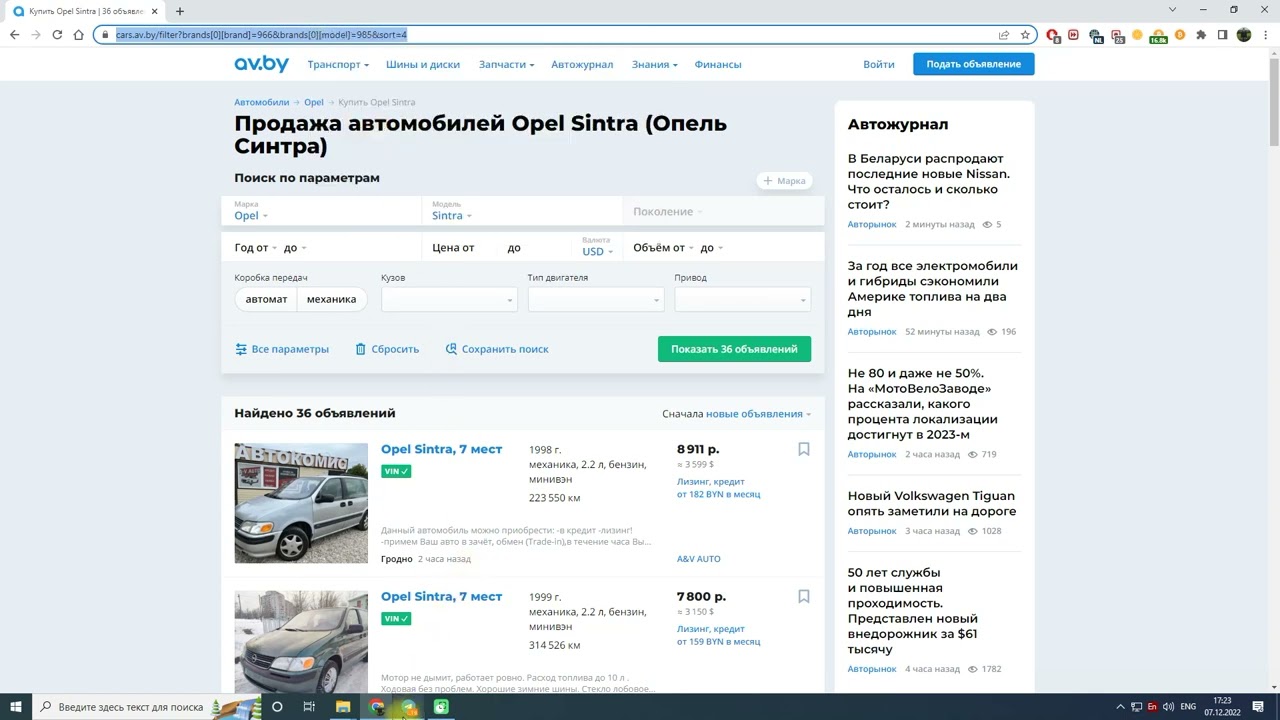1280x720 pixels.
Task: Open the Windows Start menu
Action: pos(16,707)
